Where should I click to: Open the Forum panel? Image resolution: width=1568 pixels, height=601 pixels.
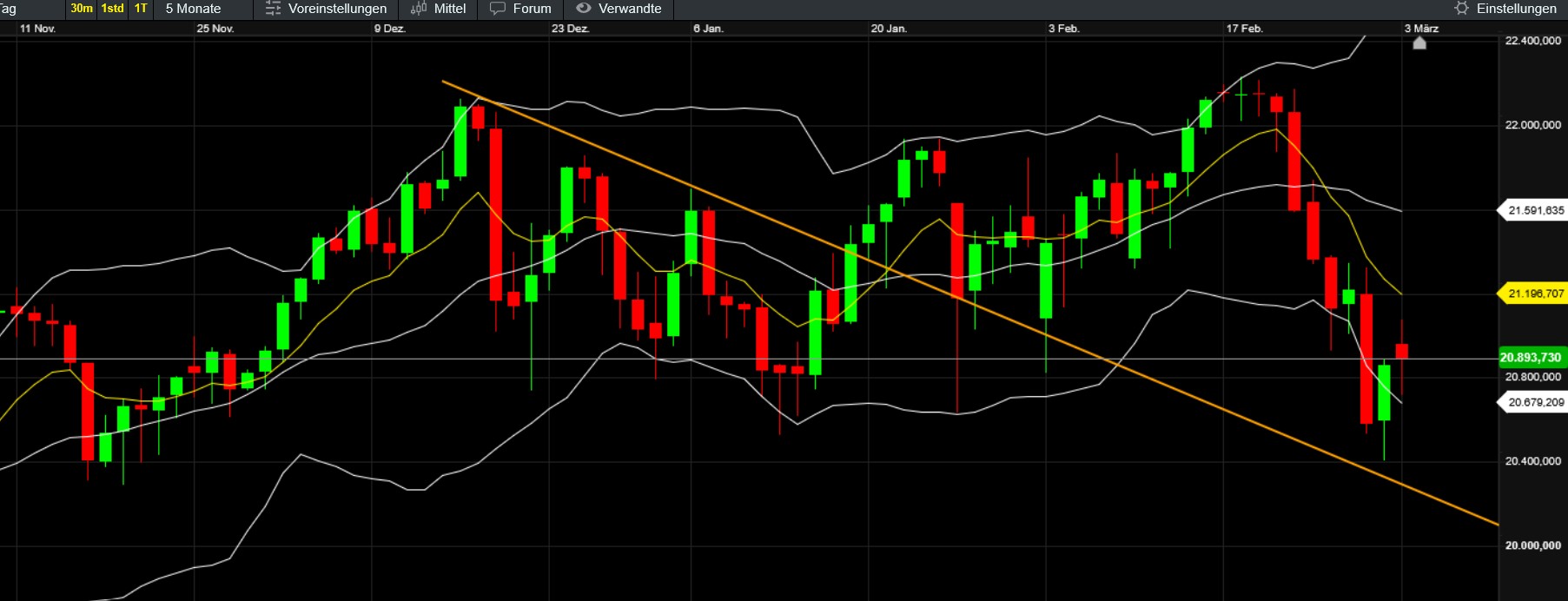(x=532, y=9)
